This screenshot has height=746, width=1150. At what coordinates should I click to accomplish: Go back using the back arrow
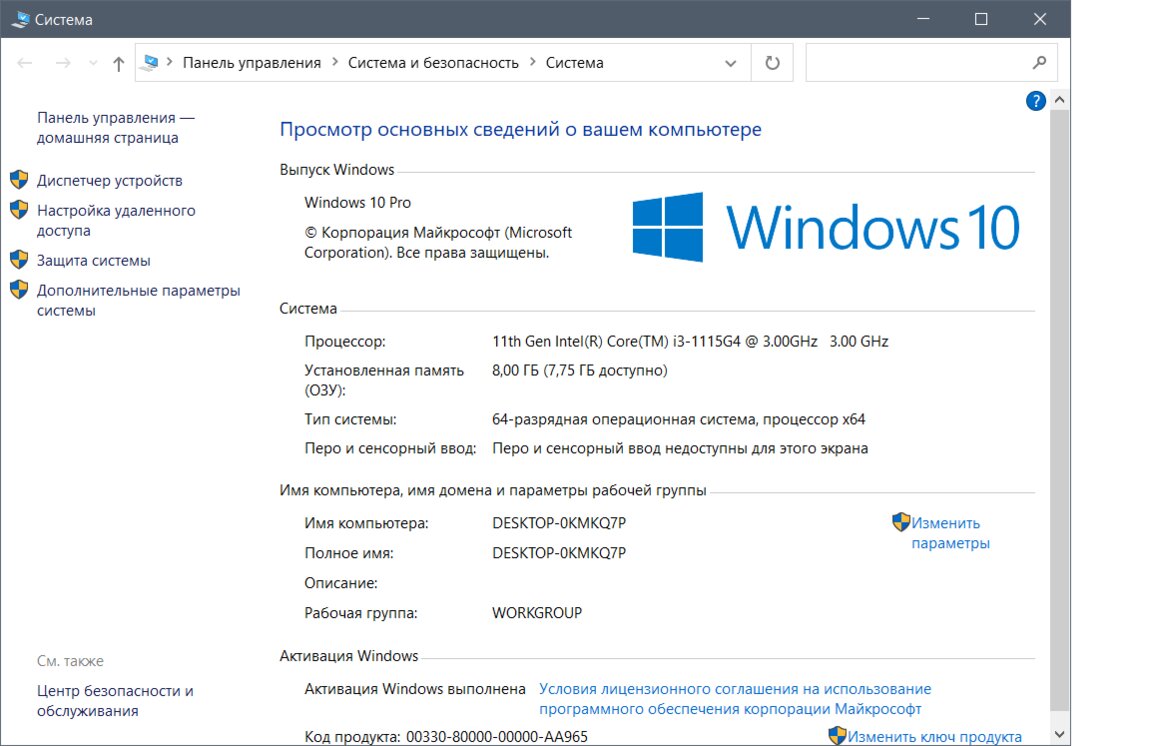(26, 63)
